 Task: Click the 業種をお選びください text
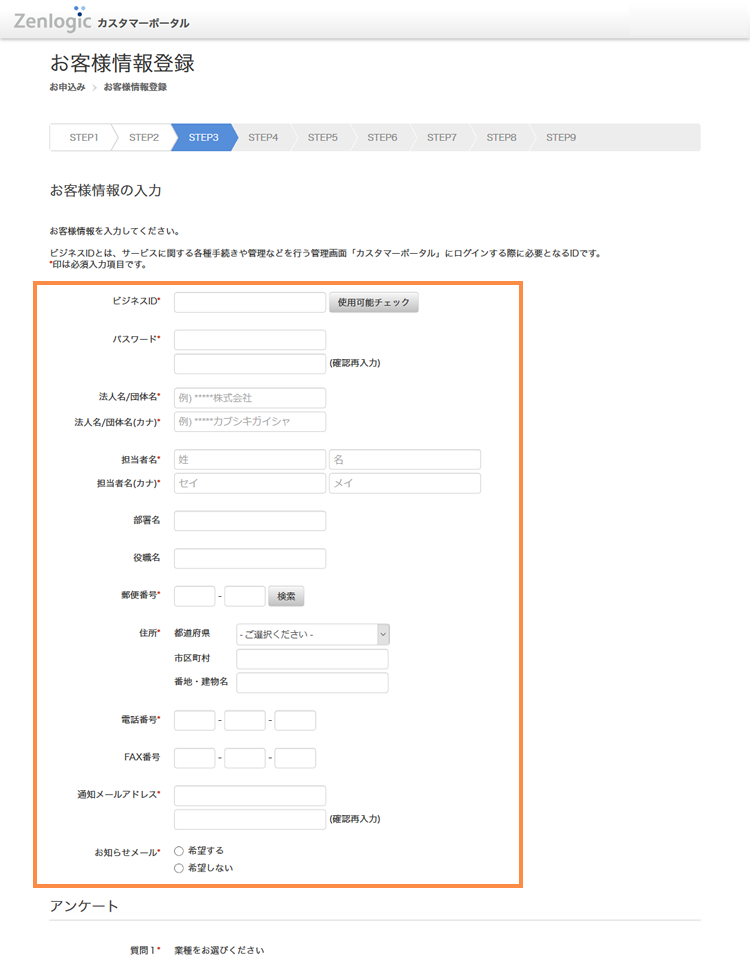(219, 950)
